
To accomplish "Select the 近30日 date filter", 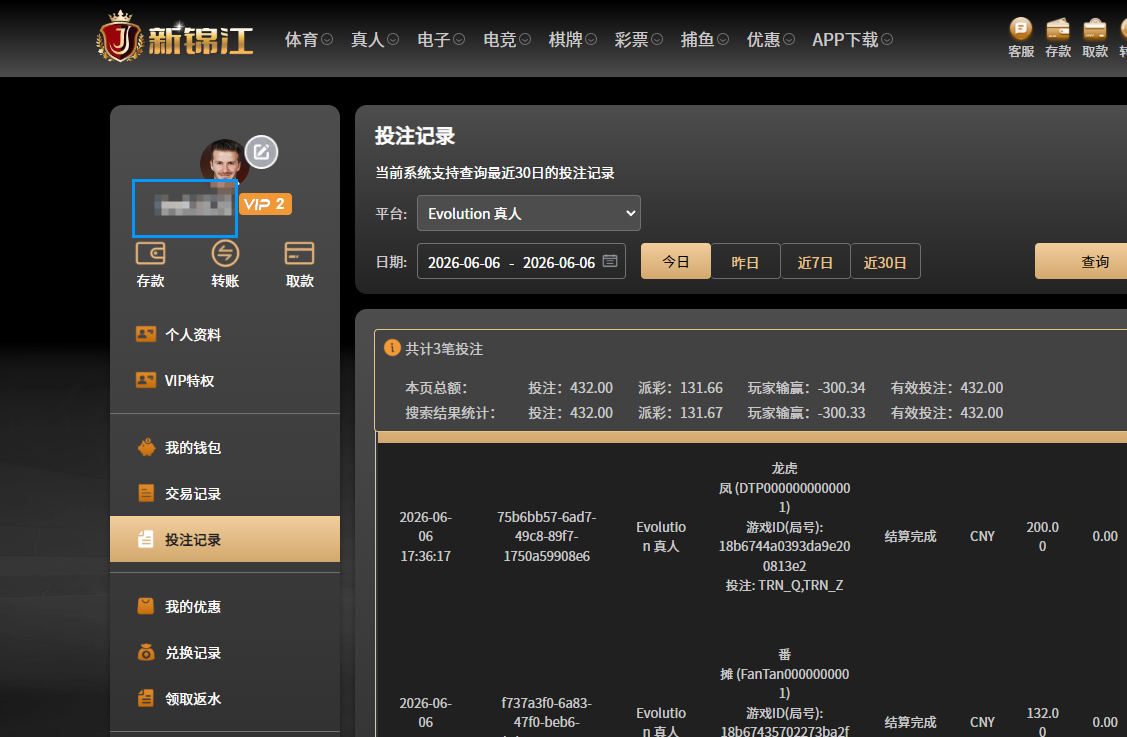I will tap(886, 262).
